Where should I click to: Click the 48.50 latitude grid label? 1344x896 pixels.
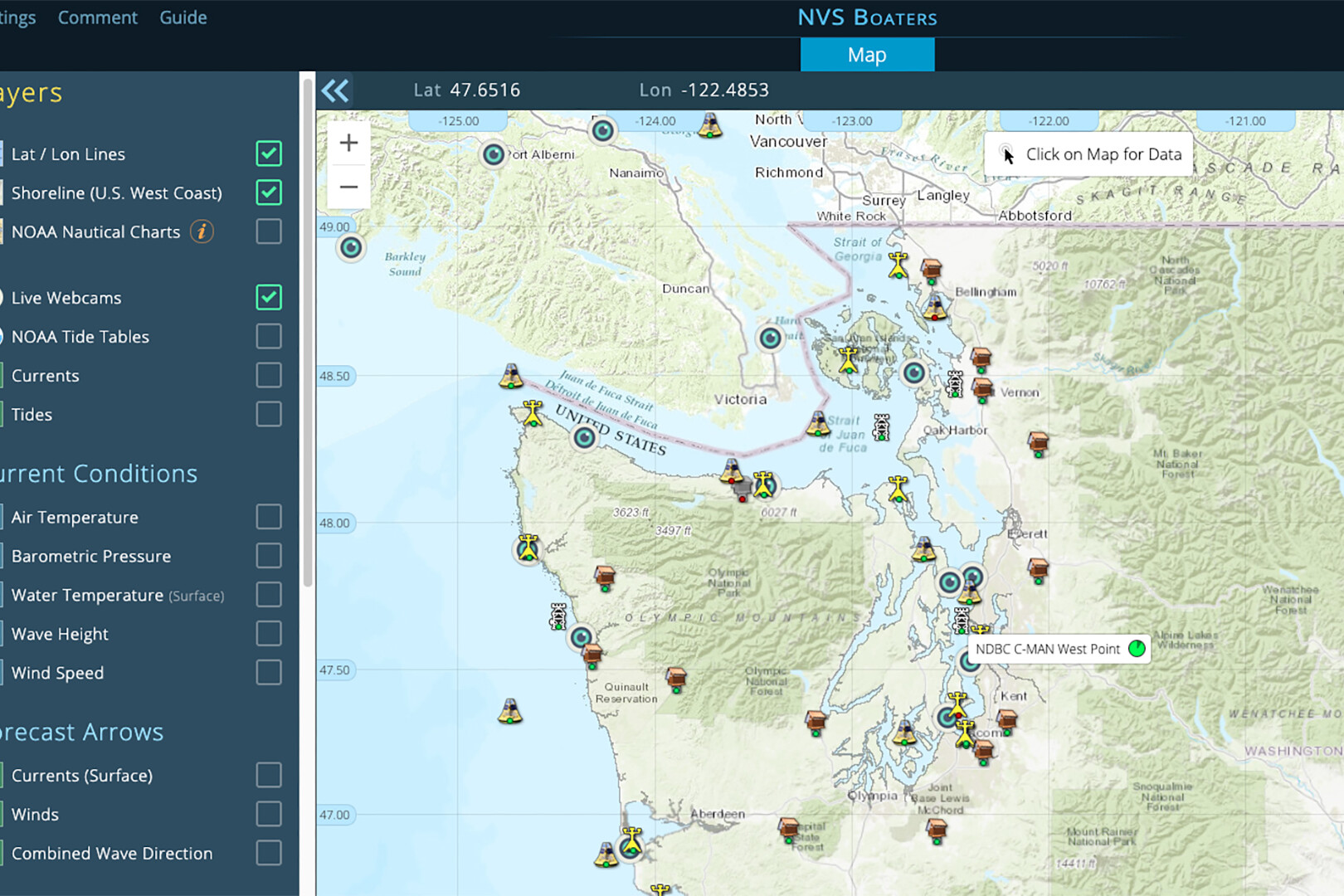335,376
